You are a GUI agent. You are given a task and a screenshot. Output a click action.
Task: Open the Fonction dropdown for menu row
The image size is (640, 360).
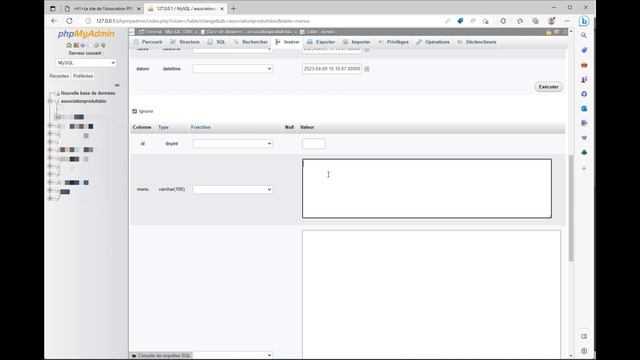click(233, 189)
